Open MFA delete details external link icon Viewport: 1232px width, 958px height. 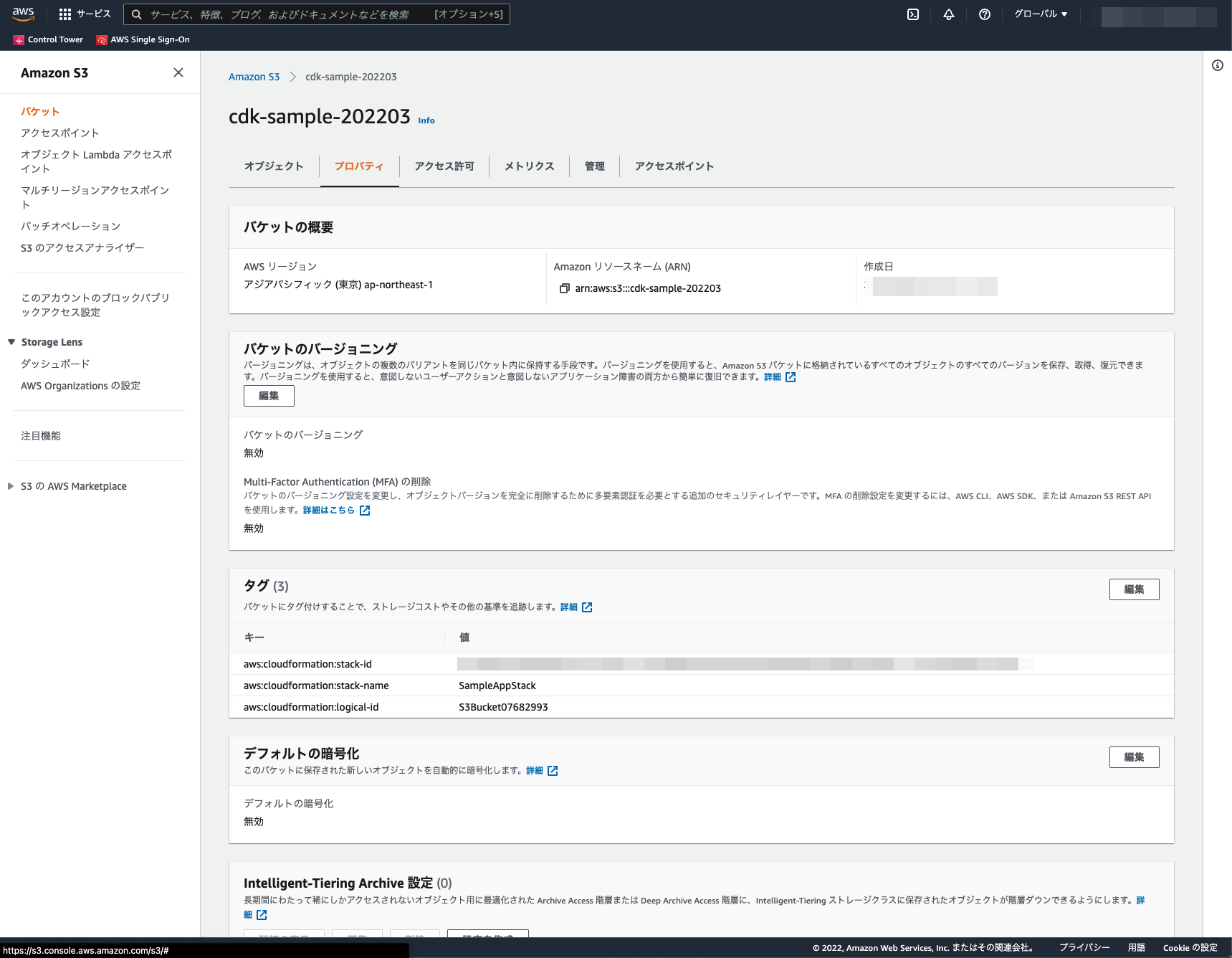(365, 511)
